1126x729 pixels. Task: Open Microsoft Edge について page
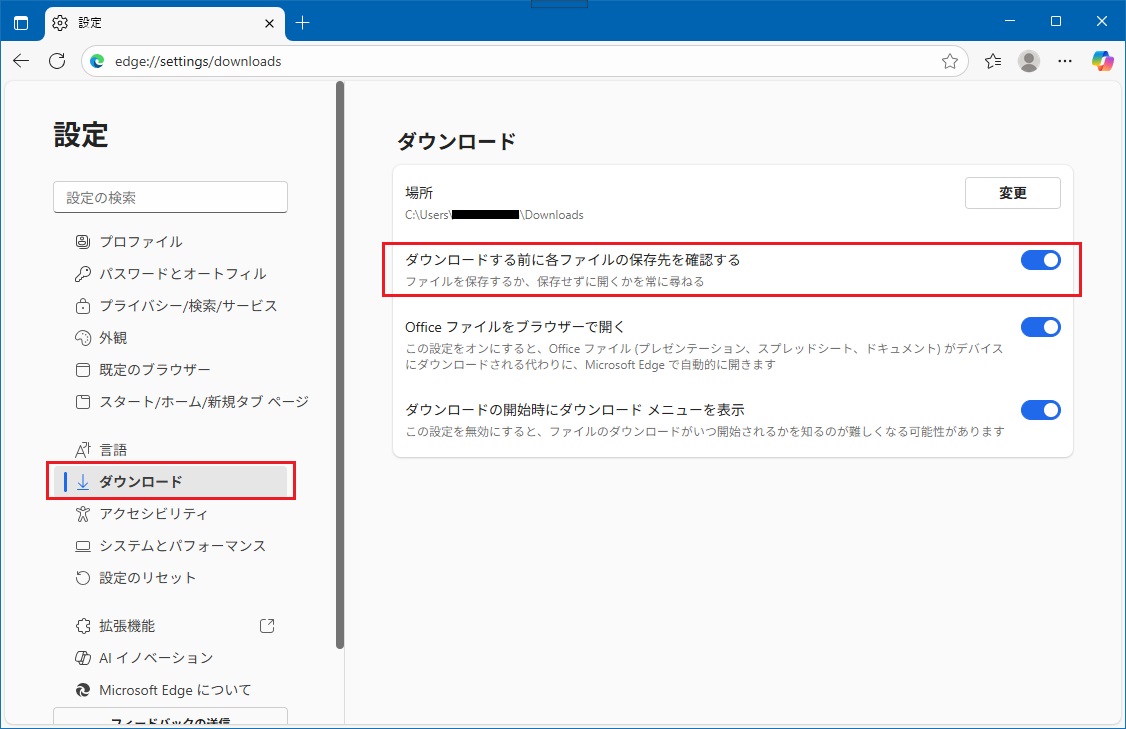tap(174, 690)
